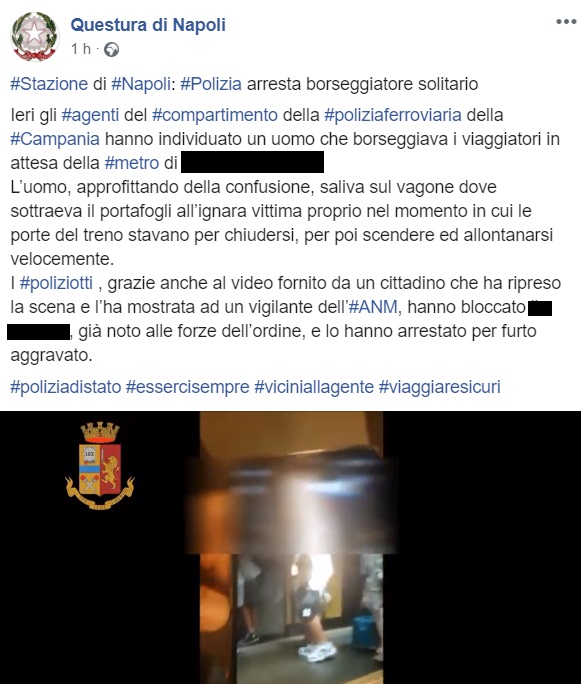Screen dimensions: 581x684
Task: Open the #metro hashtag
Action: tap(132, 163)
